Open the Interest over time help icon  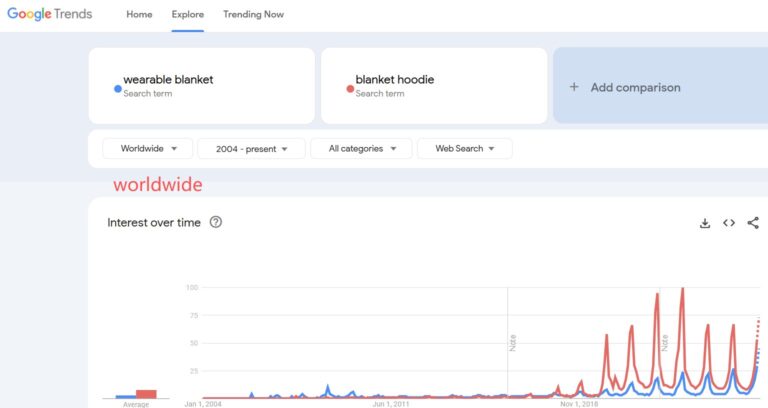tap(216, 222)
